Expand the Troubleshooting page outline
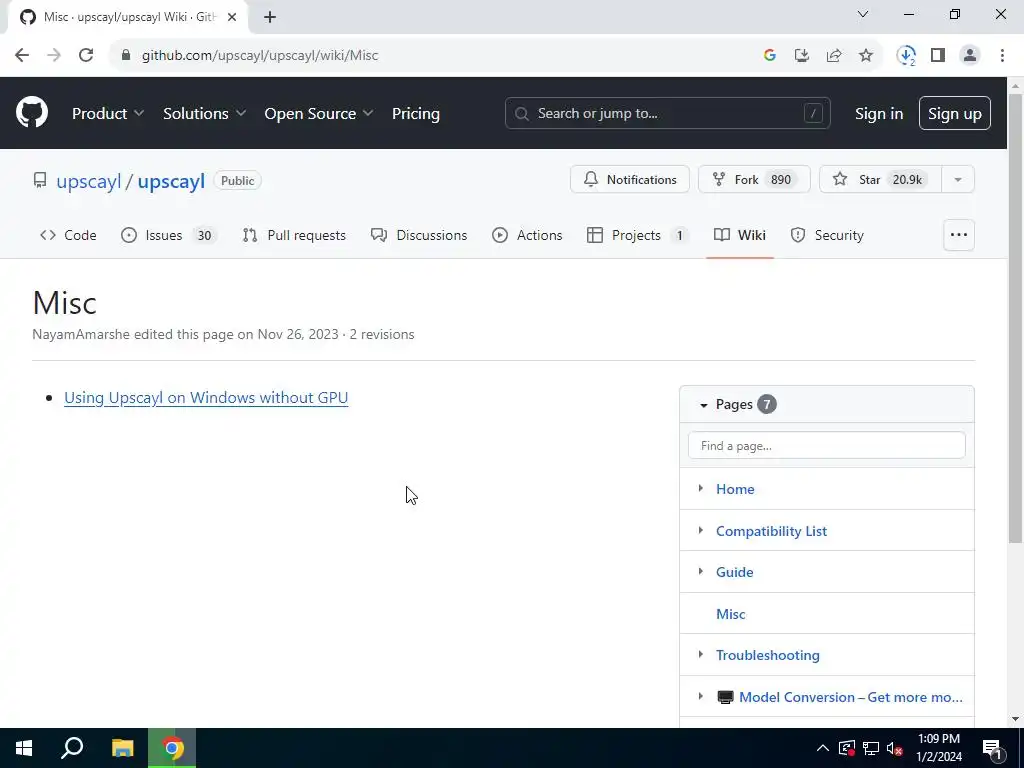Image resolution: width=1024 pixels, height=768 pixels. pos(701,654)
